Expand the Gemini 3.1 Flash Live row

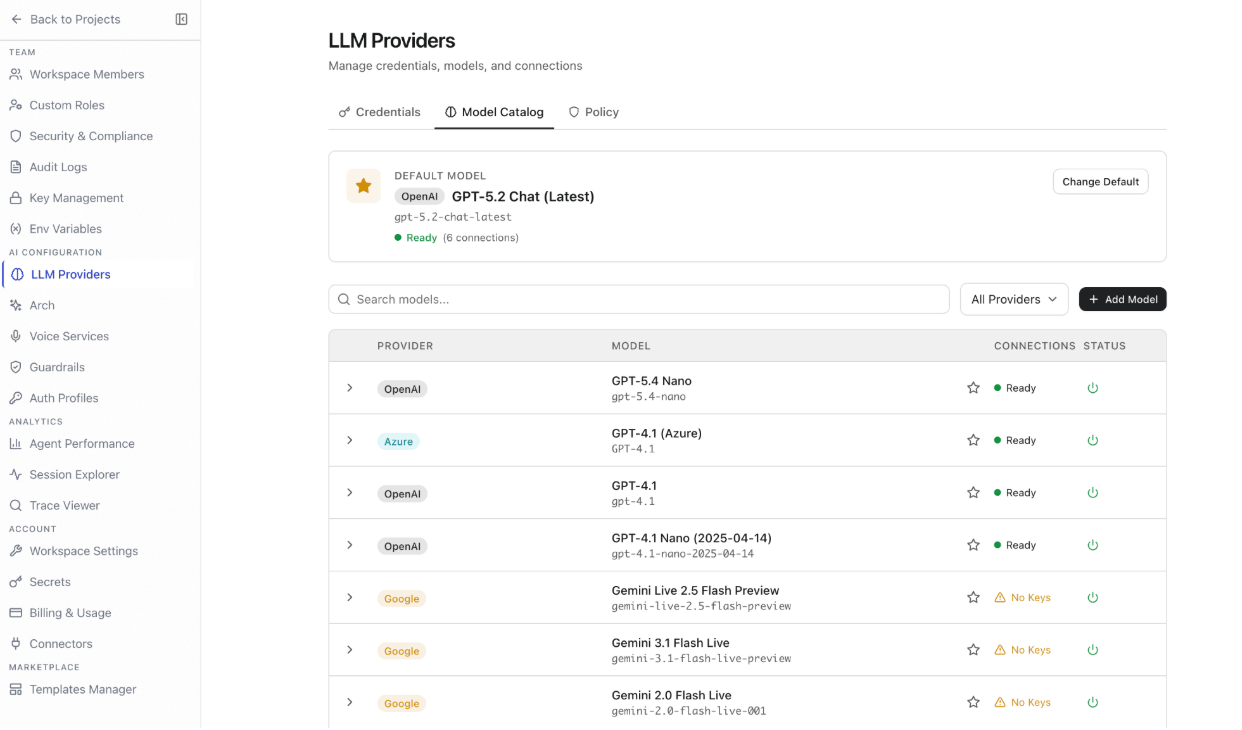point(350,650)
